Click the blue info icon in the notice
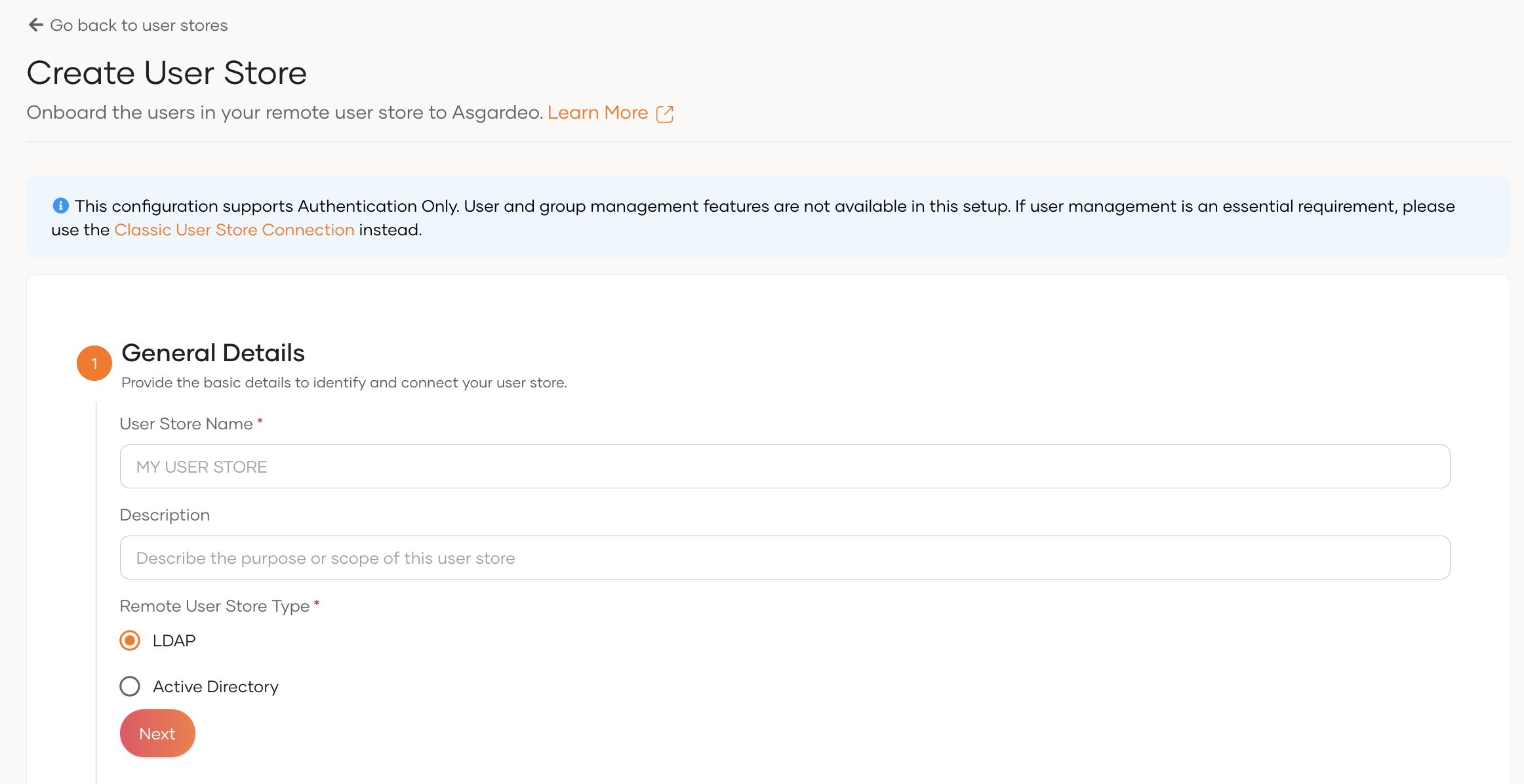 coord(60,206)
